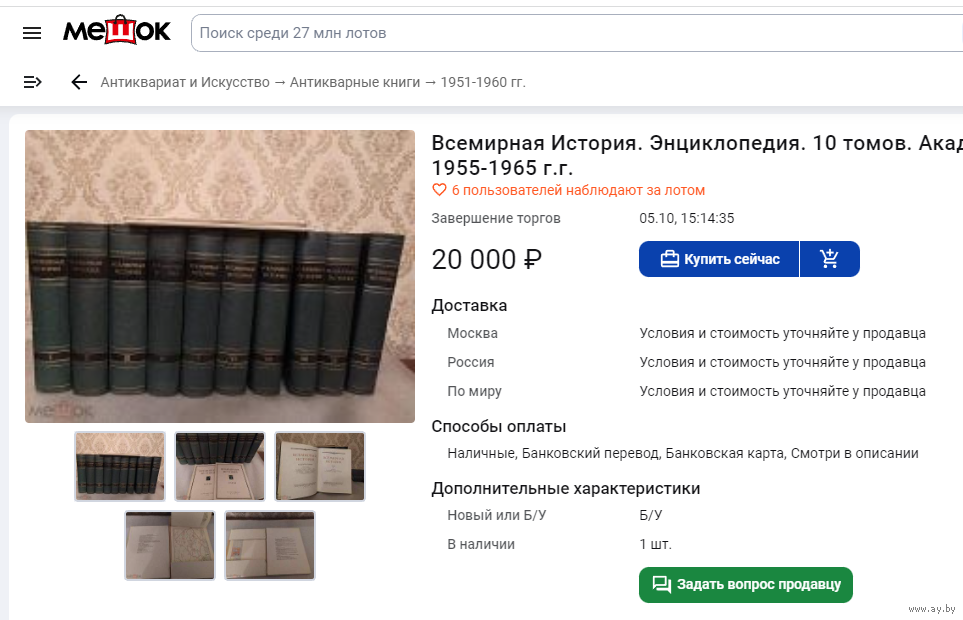Screen dimensions: 963x620
Task: Expand the category list sidebar icon
Action: tap(32, 82)
